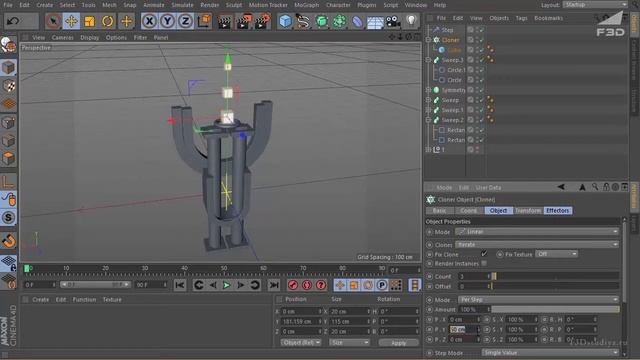Collapse the Sweep.3 tree item
Image resolution: width=640 pixels, height=360 pixels.
click(x=428, y=60)
